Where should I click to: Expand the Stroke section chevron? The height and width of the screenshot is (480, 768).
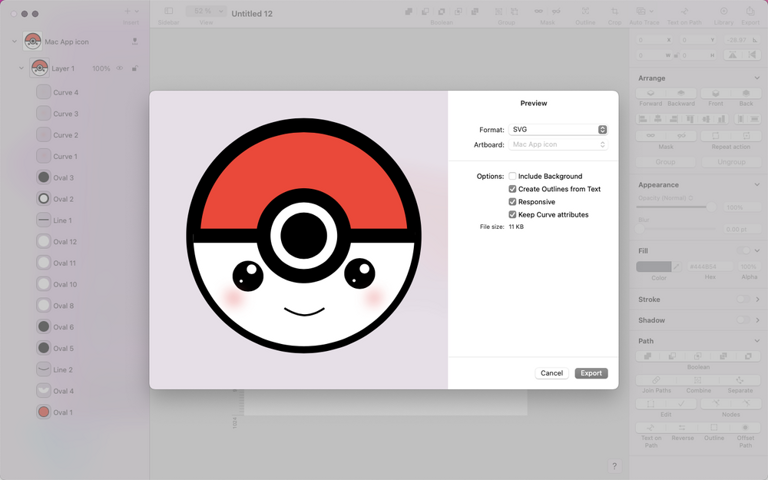tap(757, 299)
